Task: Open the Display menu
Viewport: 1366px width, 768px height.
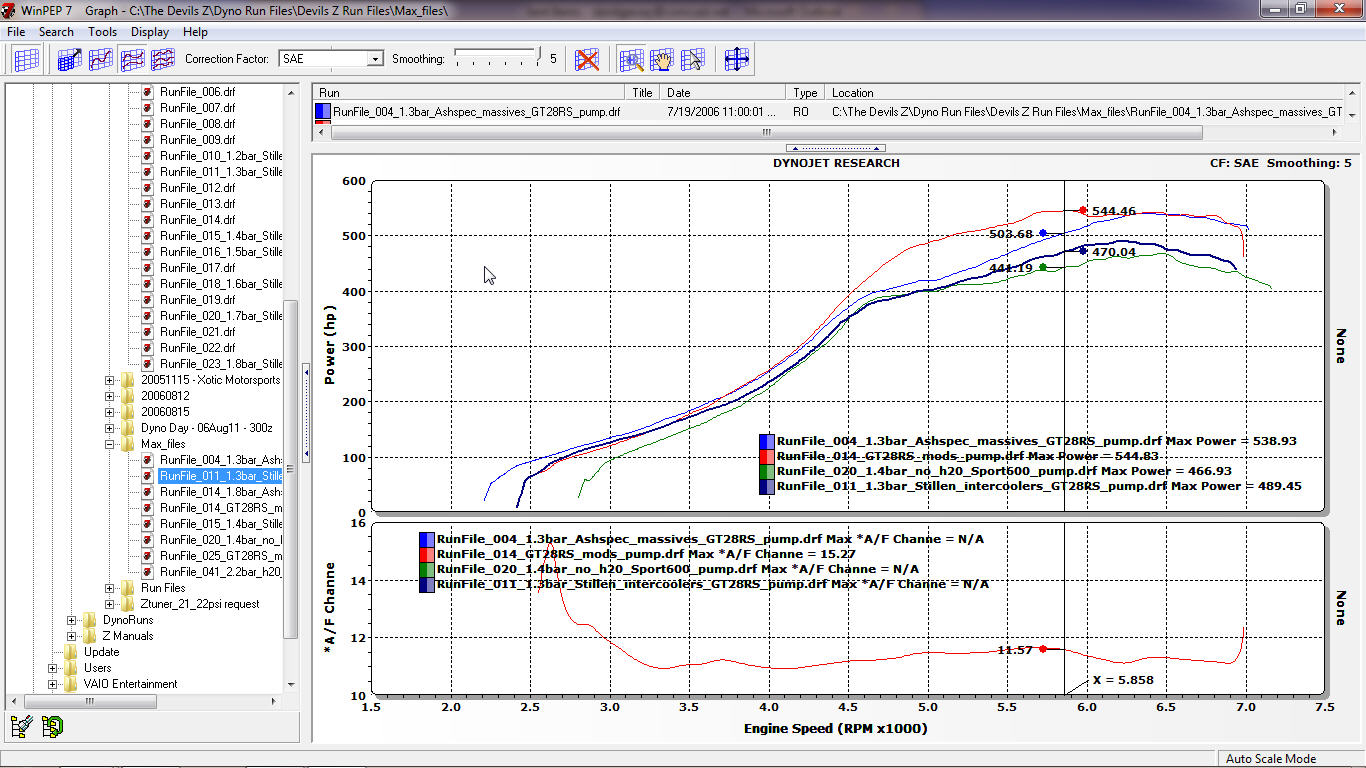Action: coord(150,32)
